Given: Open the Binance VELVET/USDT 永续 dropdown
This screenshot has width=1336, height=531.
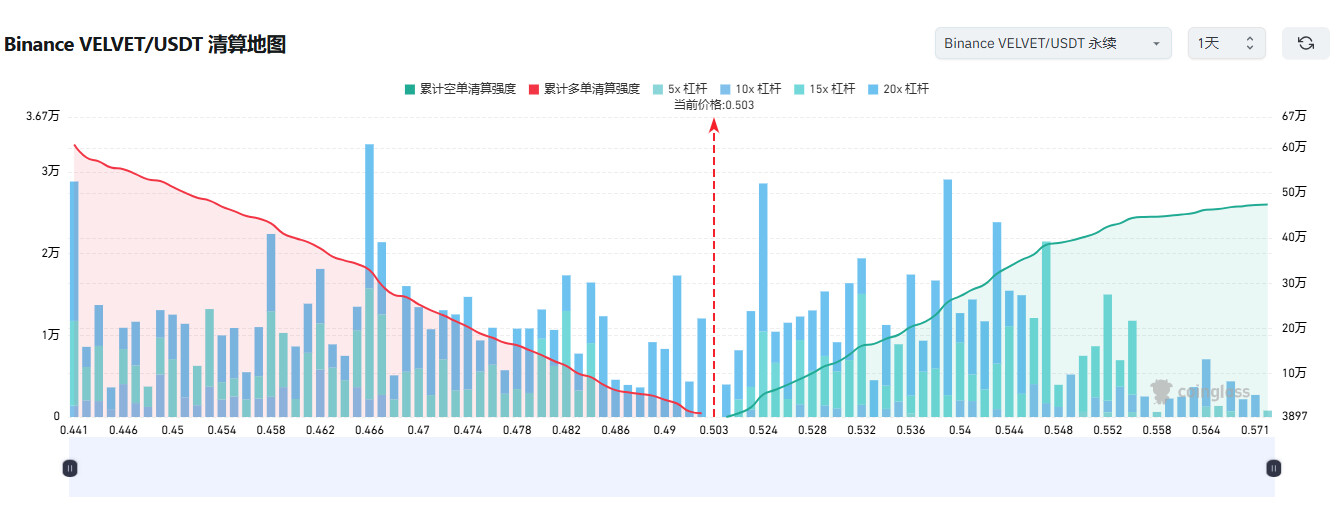Looking at the screenshot, I should (1053, 43).
